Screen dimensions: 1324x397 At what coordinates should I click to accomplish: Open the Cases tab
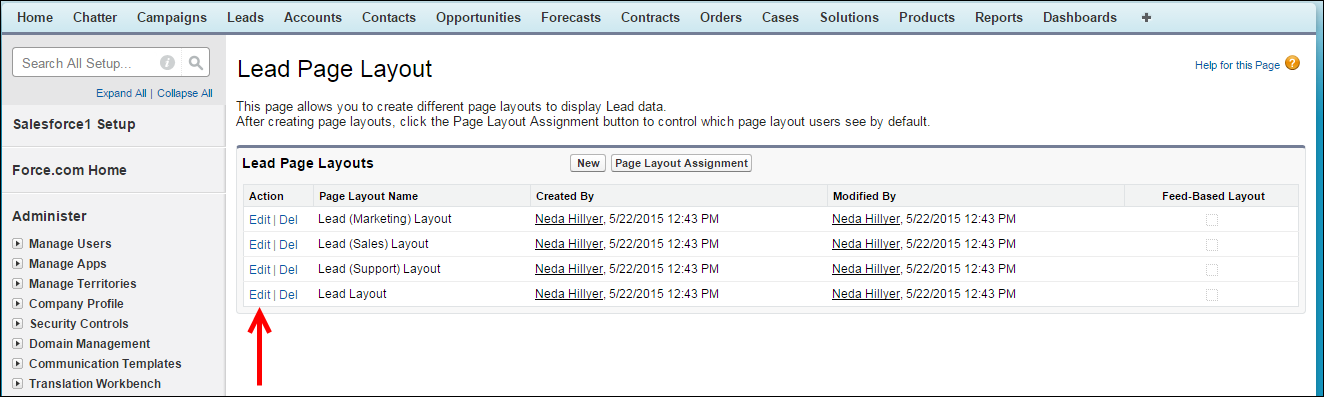tap(781, 17)
